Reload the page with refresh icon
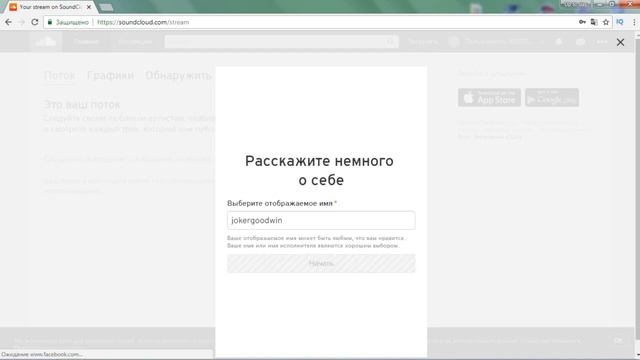The height and width of the screenshot is (360, 640). point(35,22)
